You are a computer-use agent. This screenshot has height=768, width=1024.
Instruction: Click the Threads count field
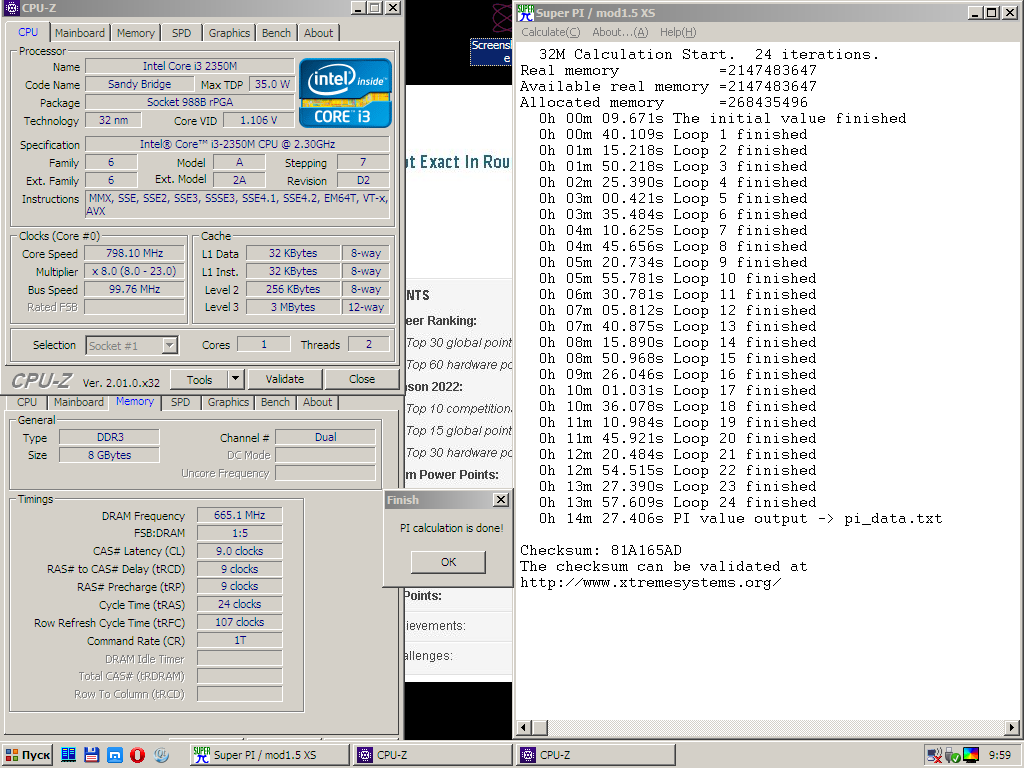tap(368, 344)
